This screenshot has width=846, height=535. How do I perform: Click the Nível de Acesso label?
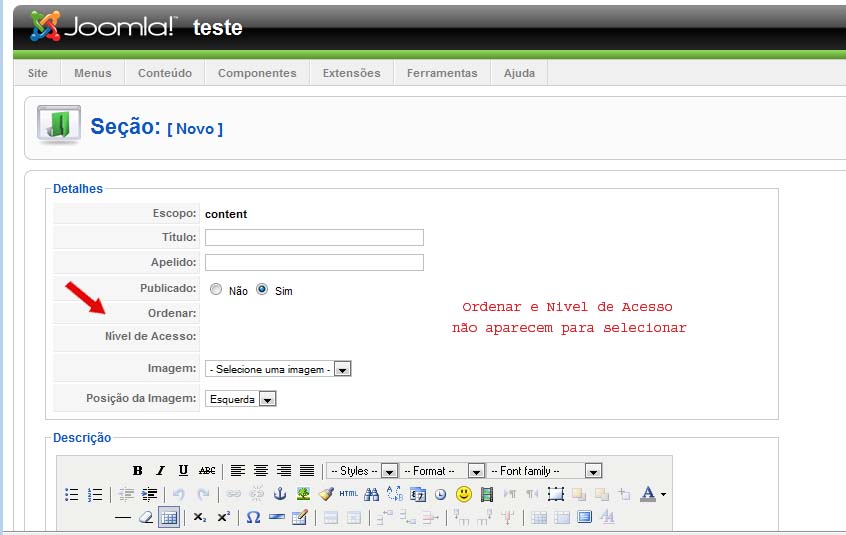click(x=151, y=336)
